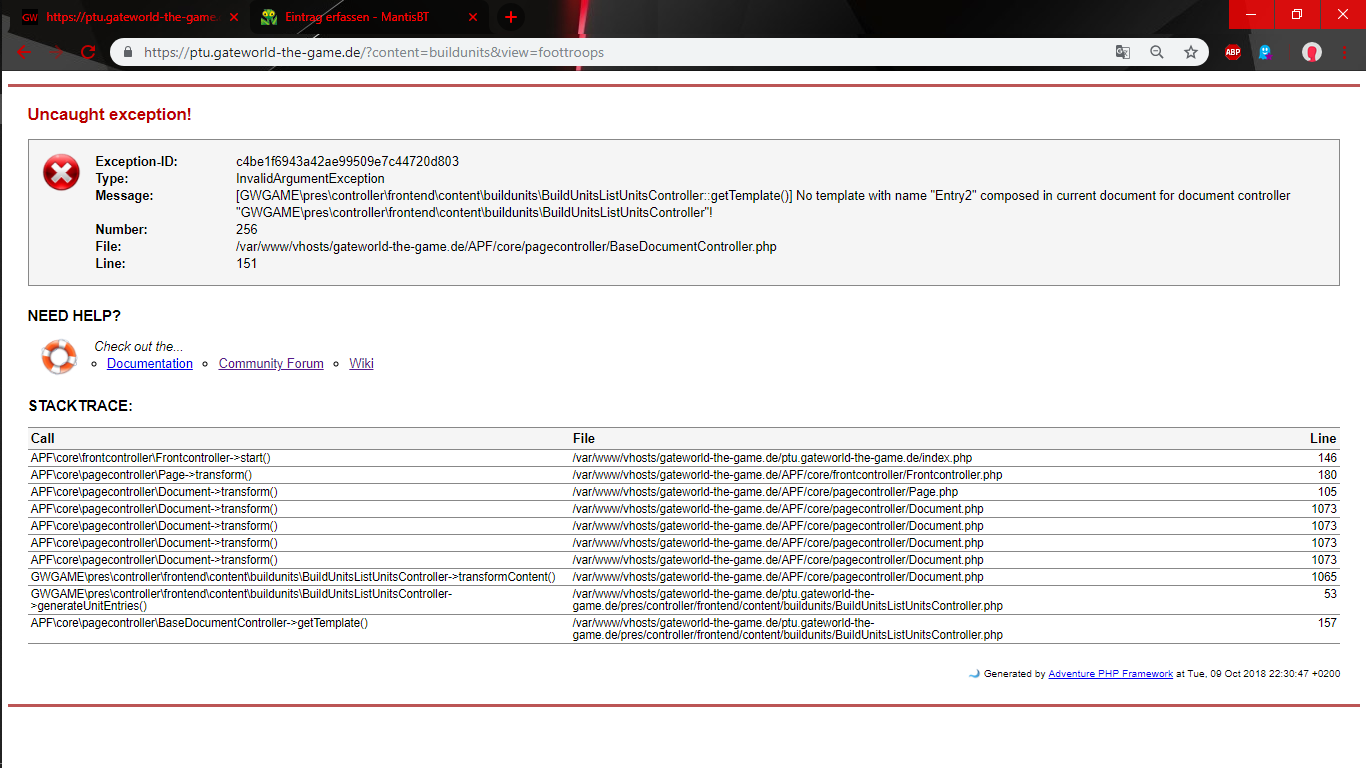Select the ptu.gateworld-the-game tab

pos(120,17)
